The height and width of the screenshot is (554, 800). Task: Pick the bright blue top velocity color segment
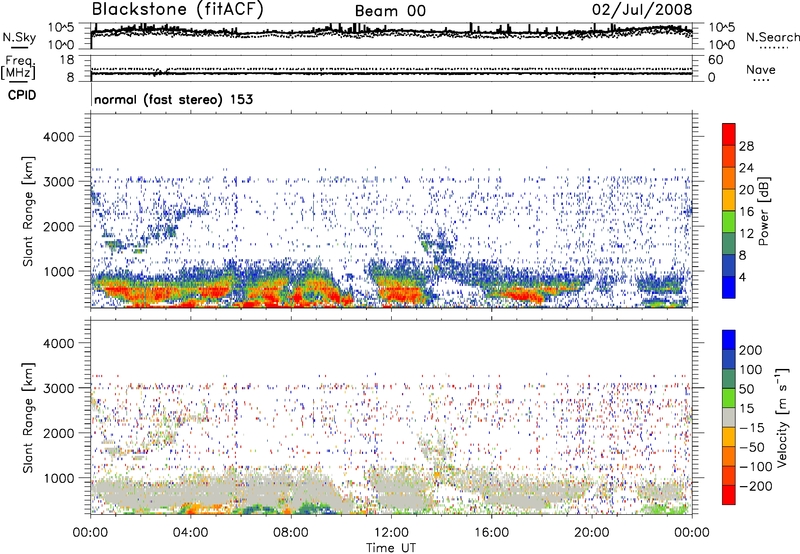pos(729,340)
